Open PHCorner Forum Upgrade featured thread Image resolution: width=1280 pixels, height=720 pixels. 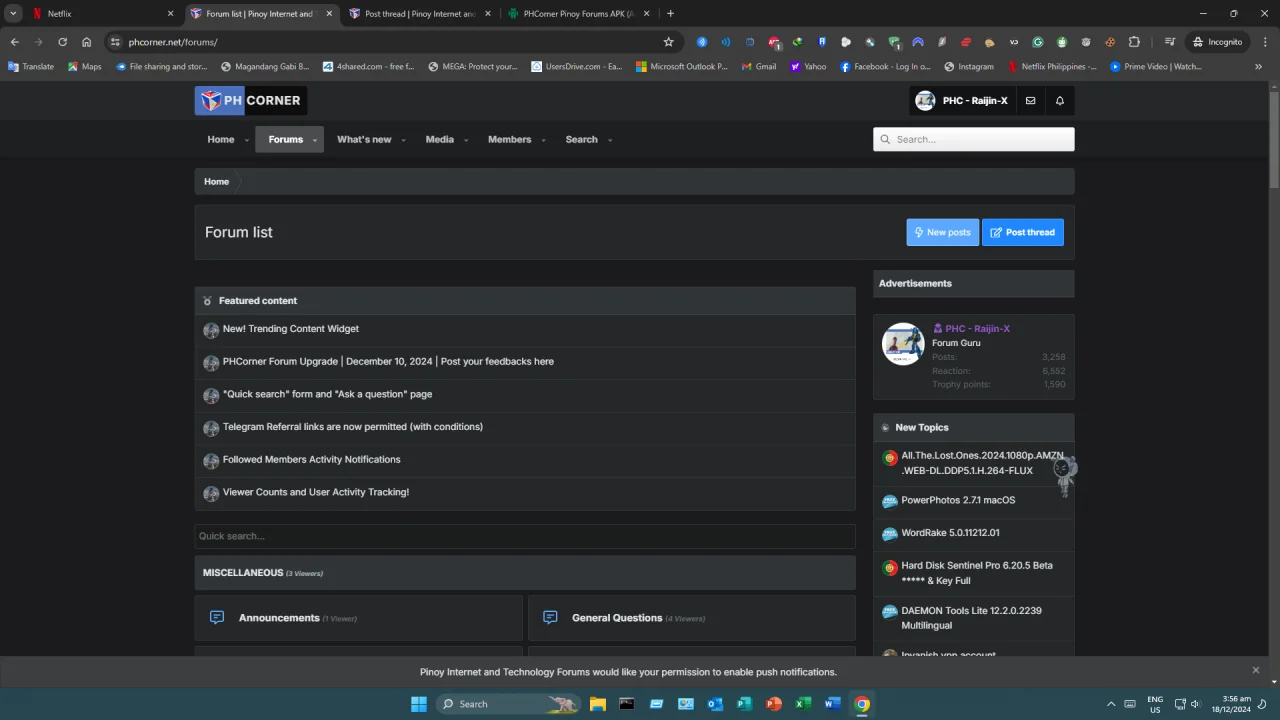pos(388,361)
